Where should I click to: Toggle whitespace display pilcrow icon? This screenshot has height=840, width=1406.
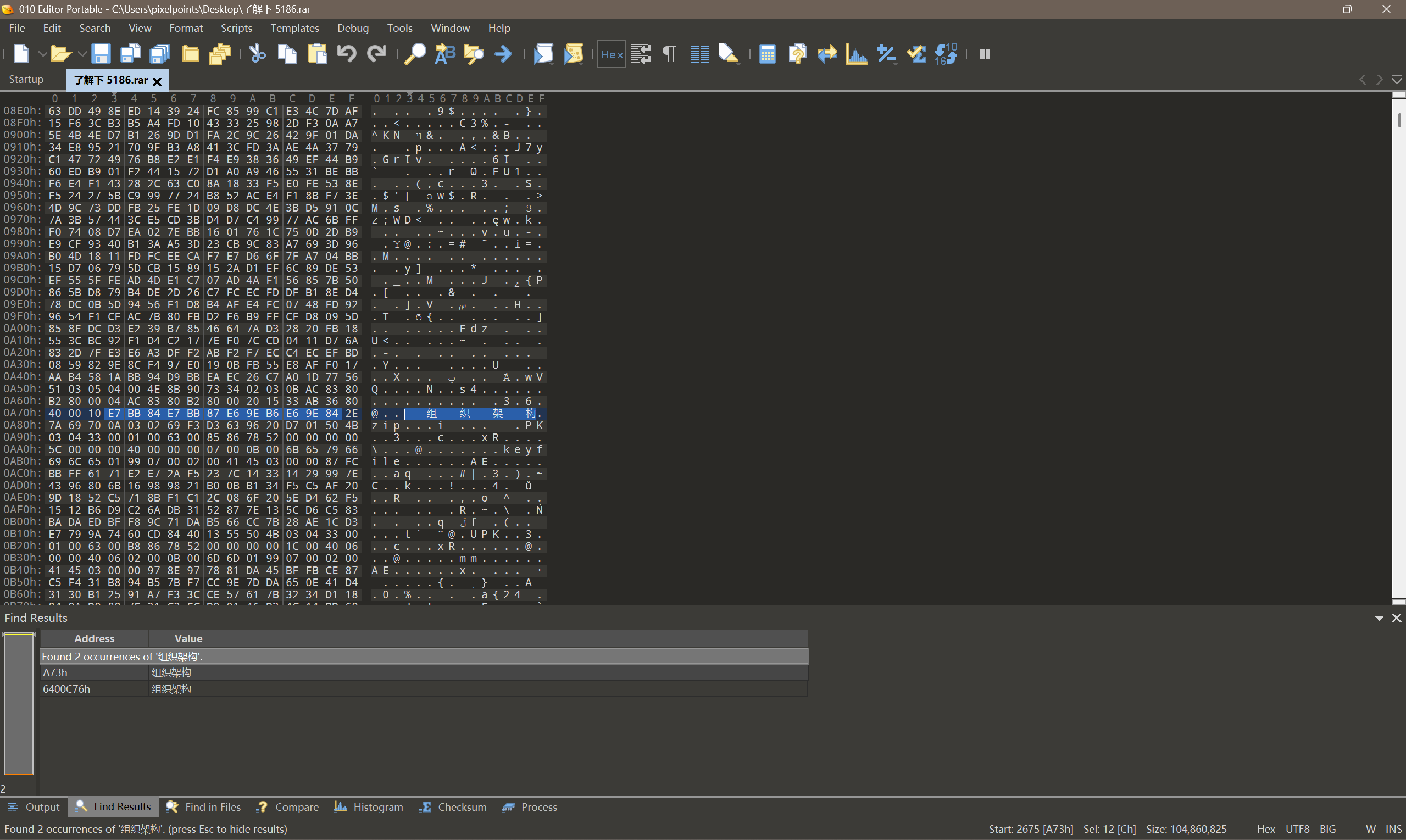[669, 54]
